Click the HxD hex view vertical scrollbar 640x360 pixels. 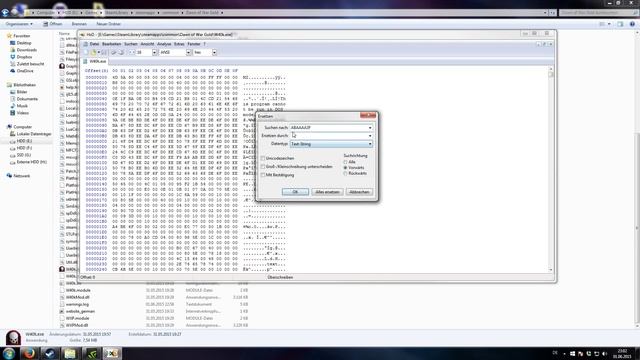click(551, 169)
